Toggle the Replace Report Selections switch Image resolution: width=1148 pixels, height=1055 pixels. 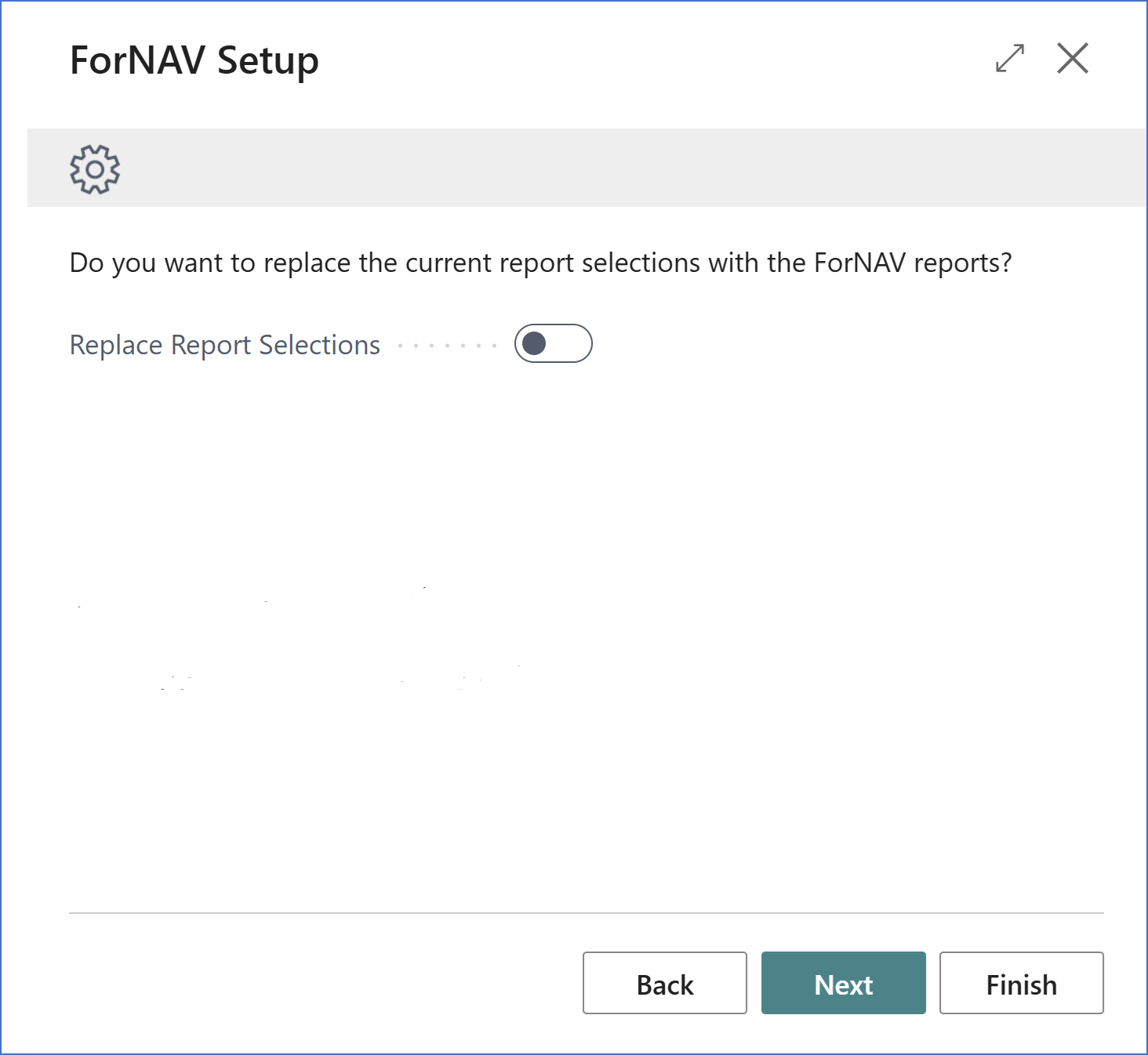(x=554, y=343)
